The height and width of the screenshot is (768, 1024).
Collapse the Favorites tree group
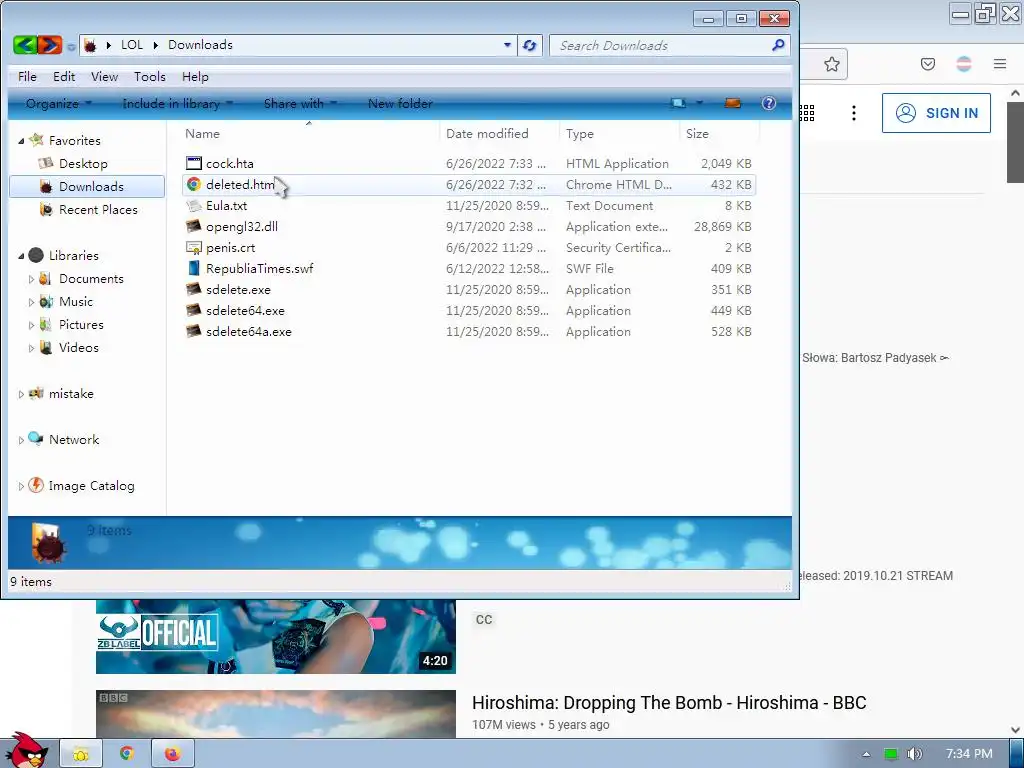pos(21,141)
